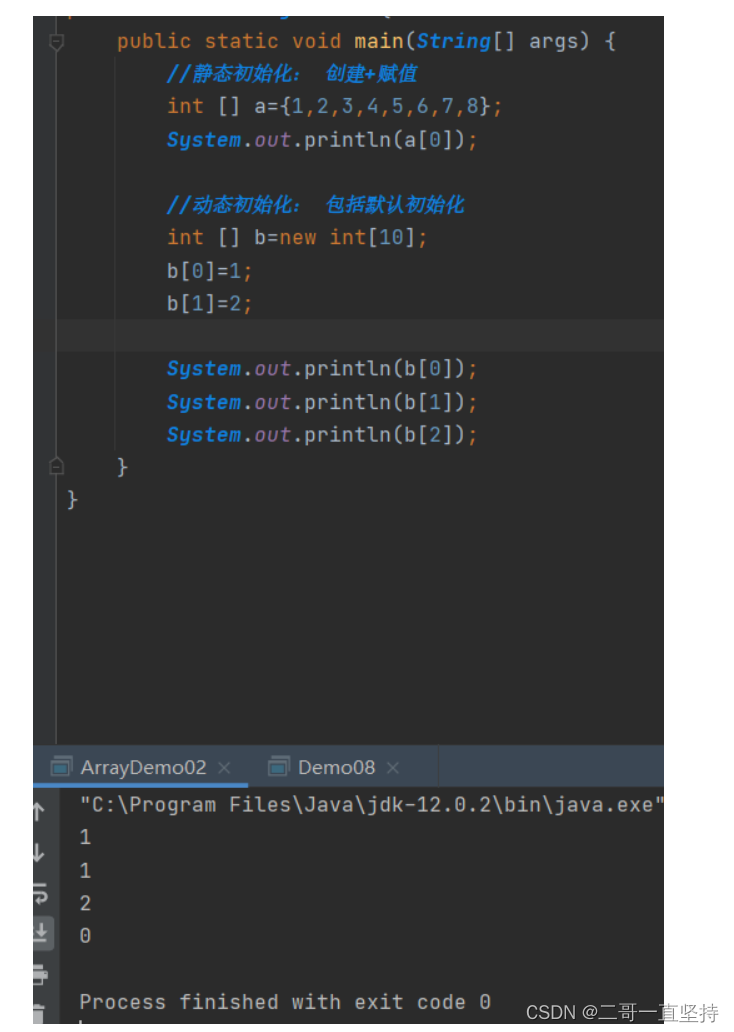
Task: Click the comment '//静态初始化: 创建+赋值'
Action: [x=292, y=73]
